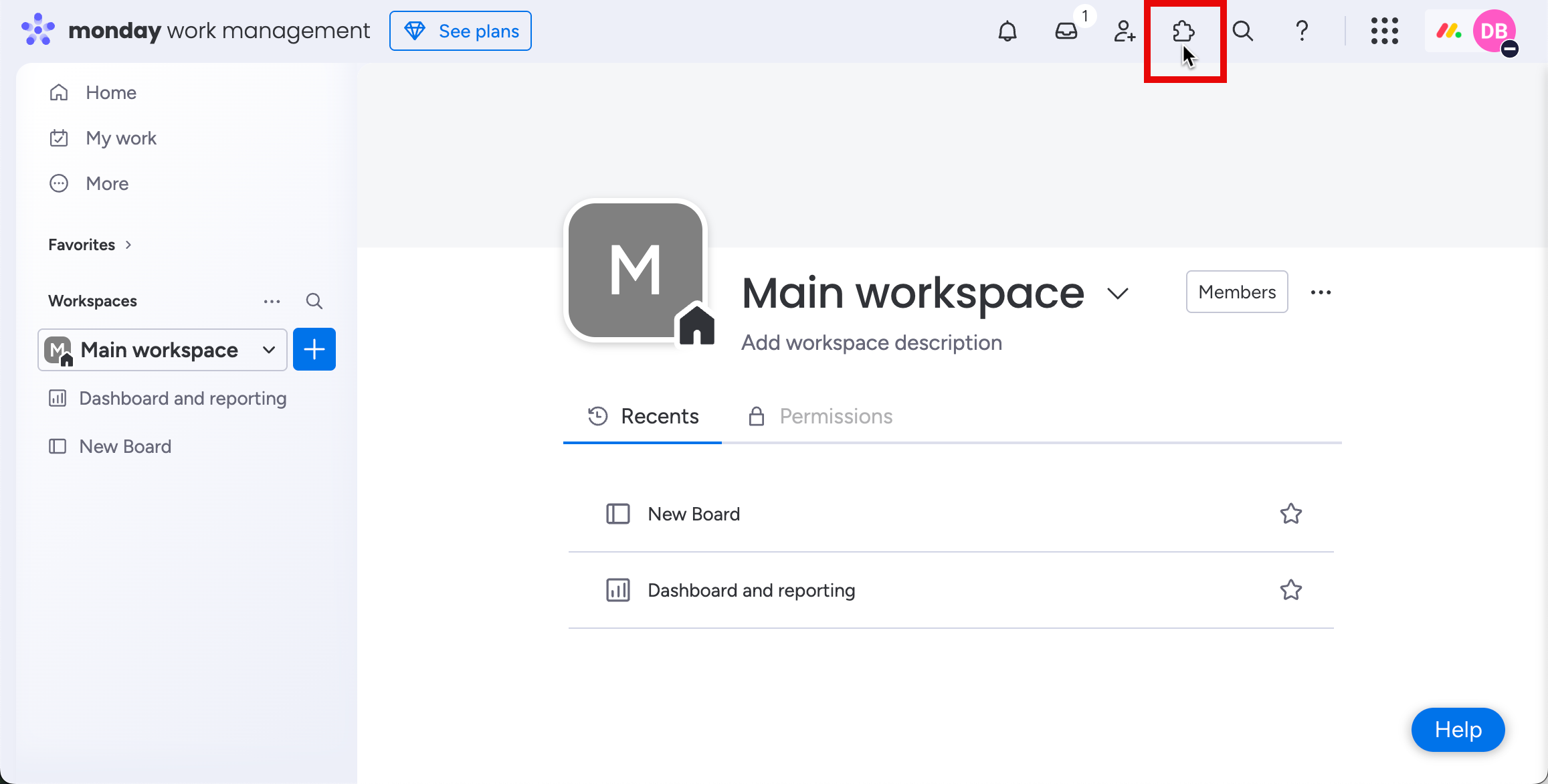
Task: Favorite Dashboard and reporting with its star
Action: 1290,590
